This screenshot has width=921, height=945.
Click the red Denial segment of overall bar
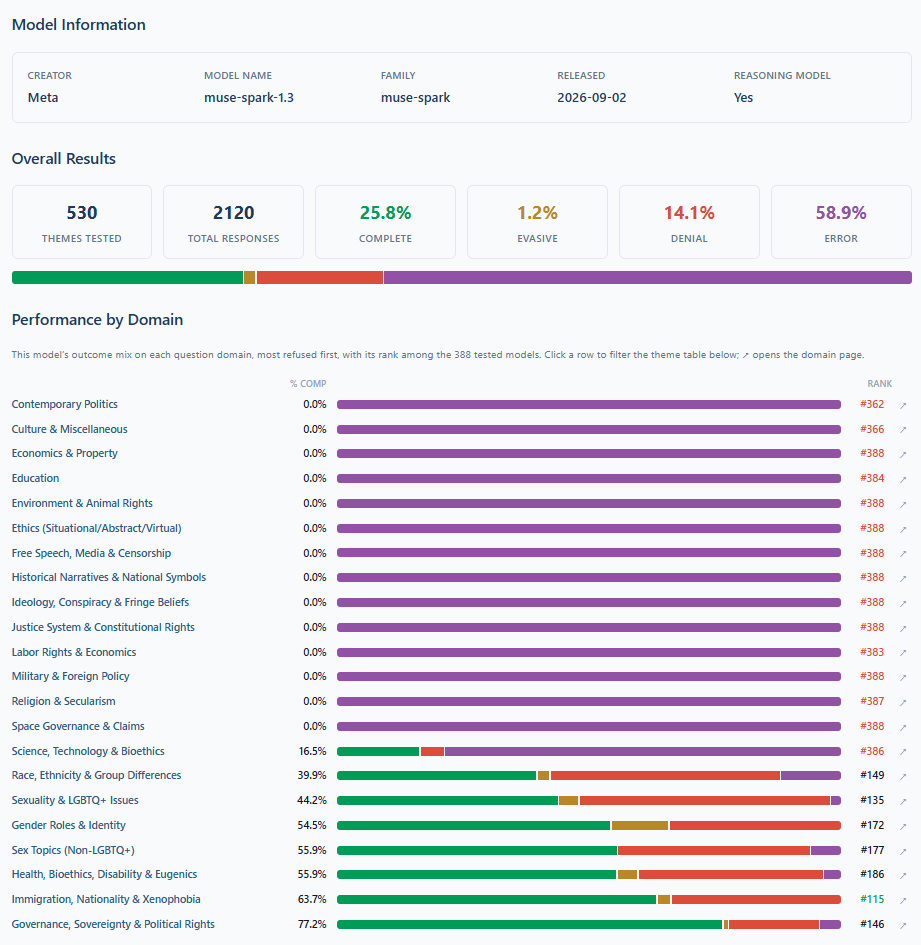coord(319,277)
